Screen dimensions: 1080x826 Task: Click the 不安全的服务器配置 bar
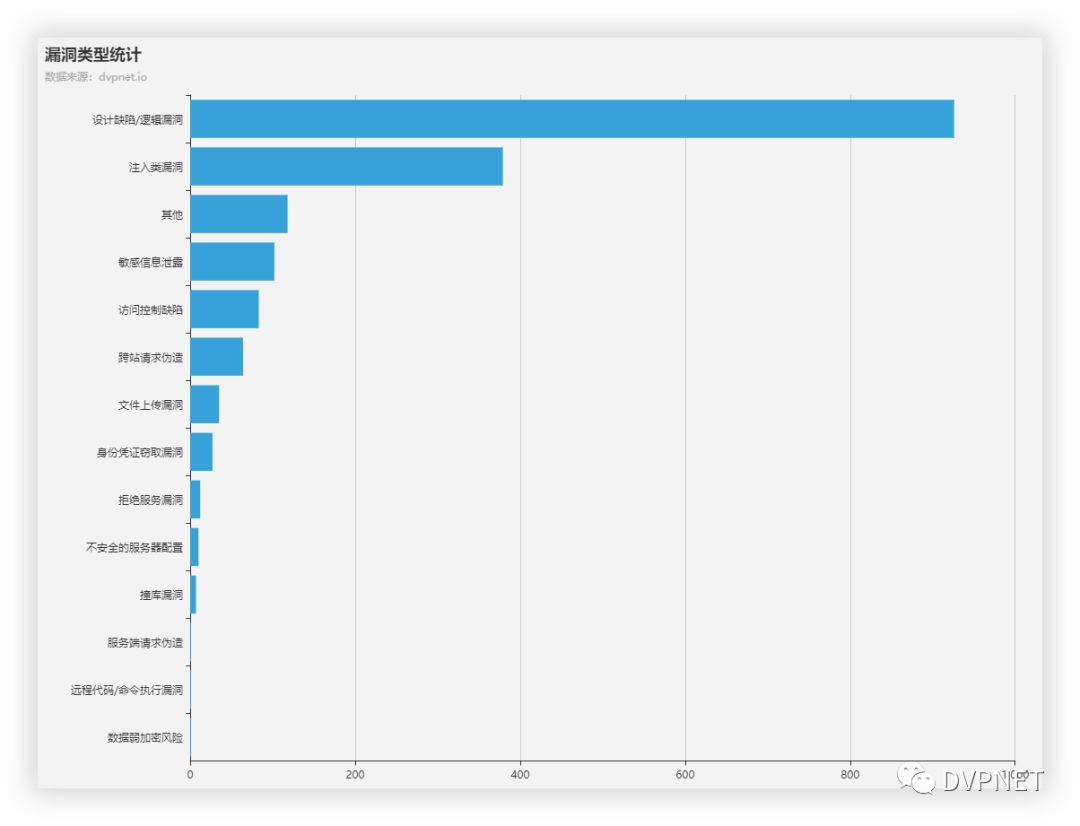point(194,546)
